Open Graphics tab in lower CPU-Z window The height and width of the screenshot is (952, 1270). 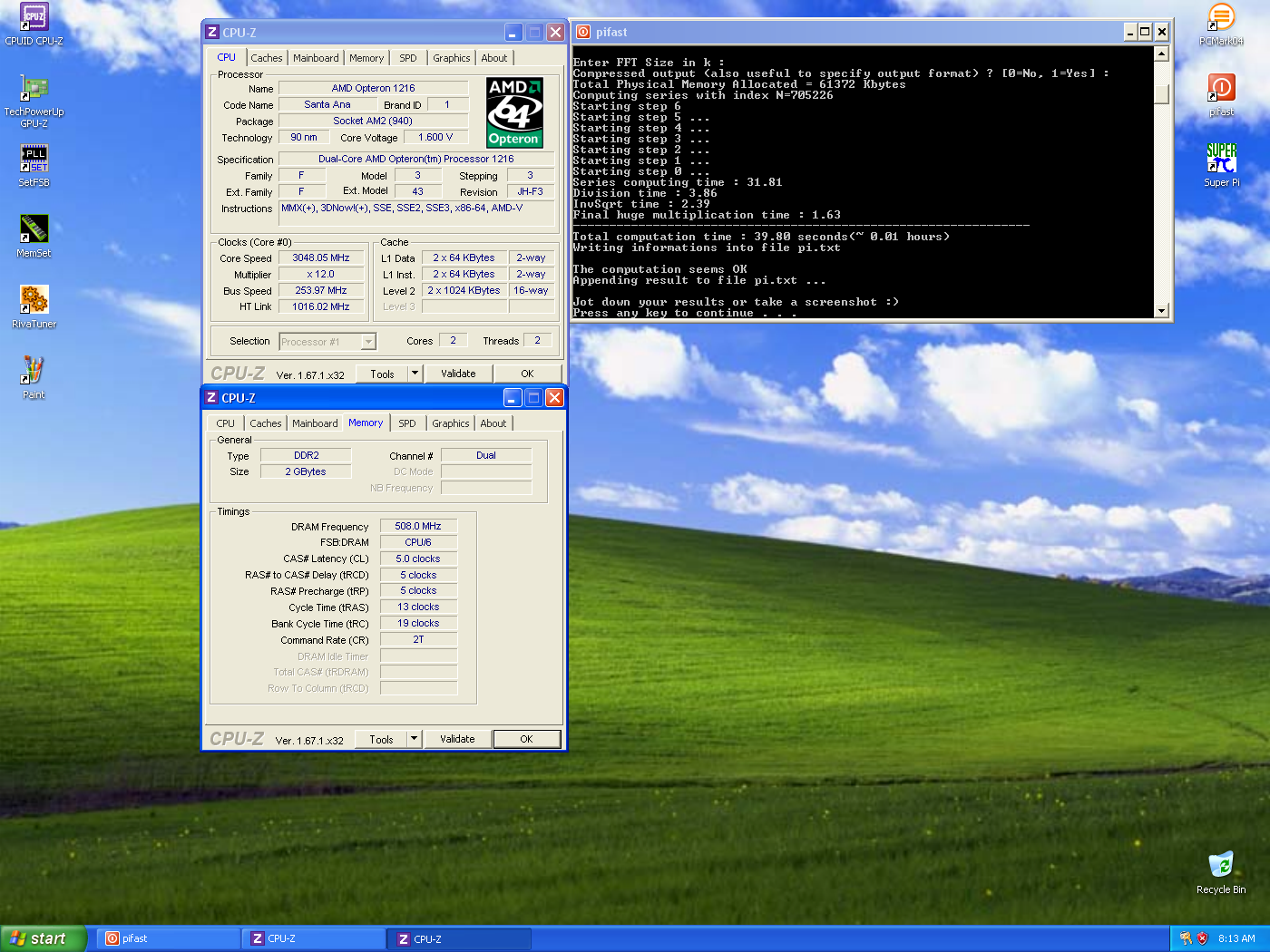click(451, 423)
